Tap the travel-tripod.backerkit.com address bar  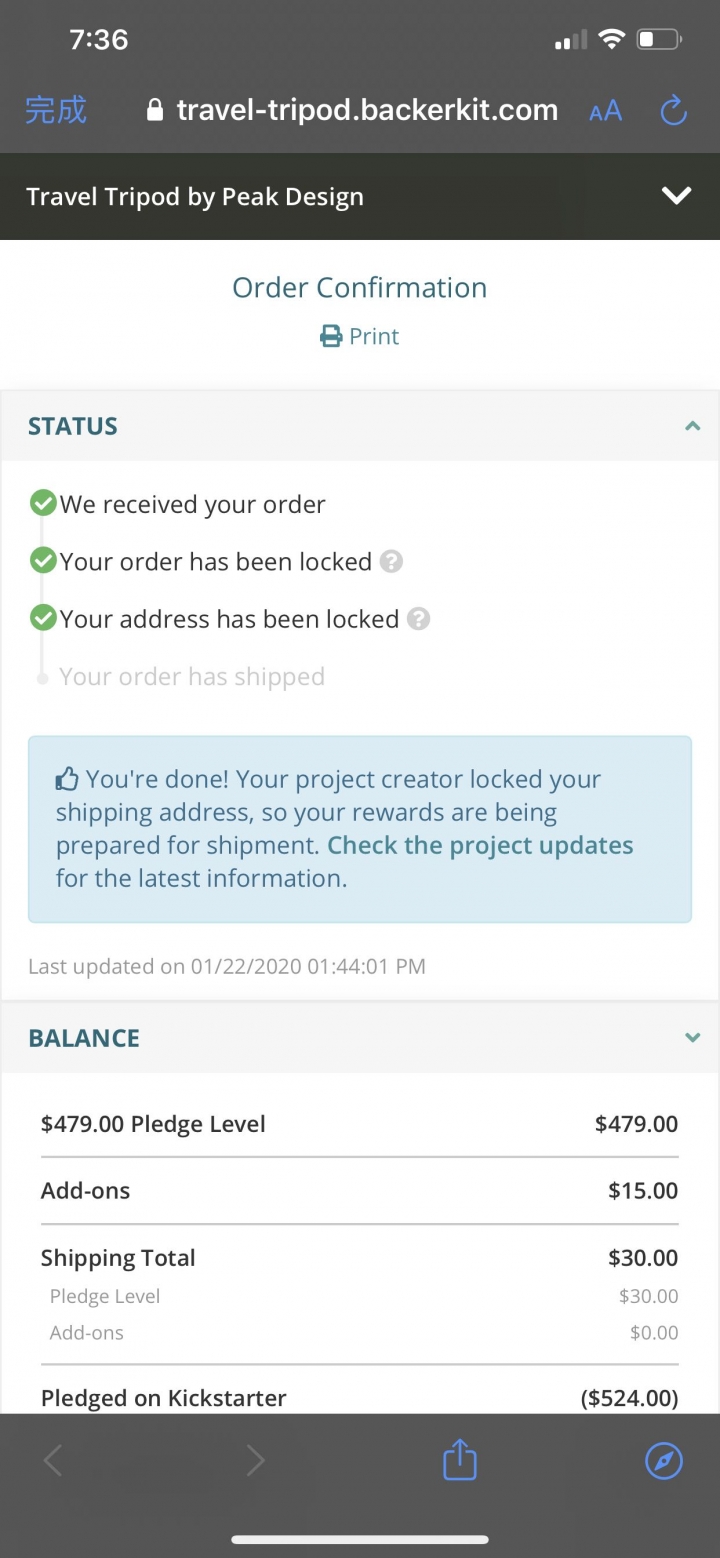click(352, 110)
